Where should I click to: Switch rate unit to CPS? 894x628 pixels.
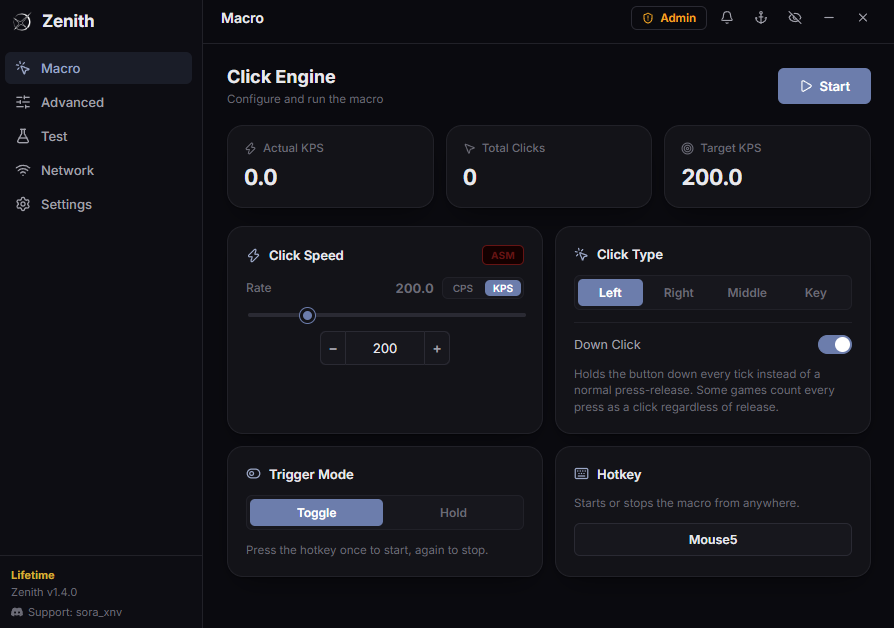click(x=463, y=288)
